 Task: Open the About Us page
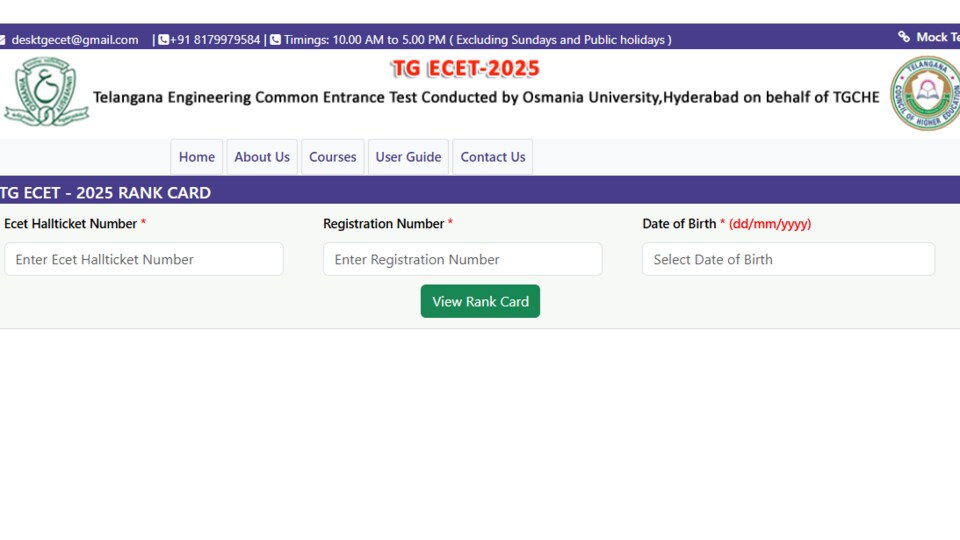(x=262, y=157)
